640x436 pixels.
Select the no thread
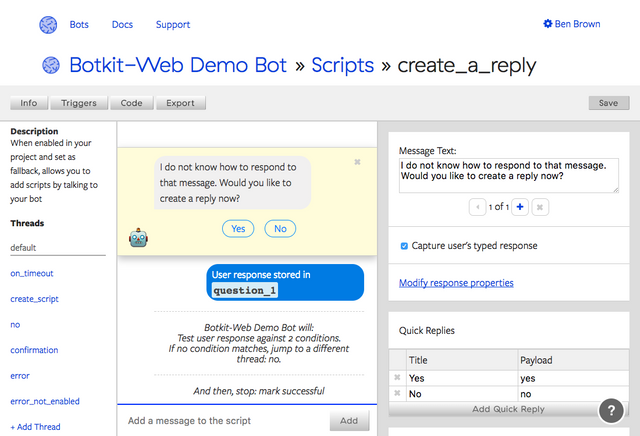[15, 325]
